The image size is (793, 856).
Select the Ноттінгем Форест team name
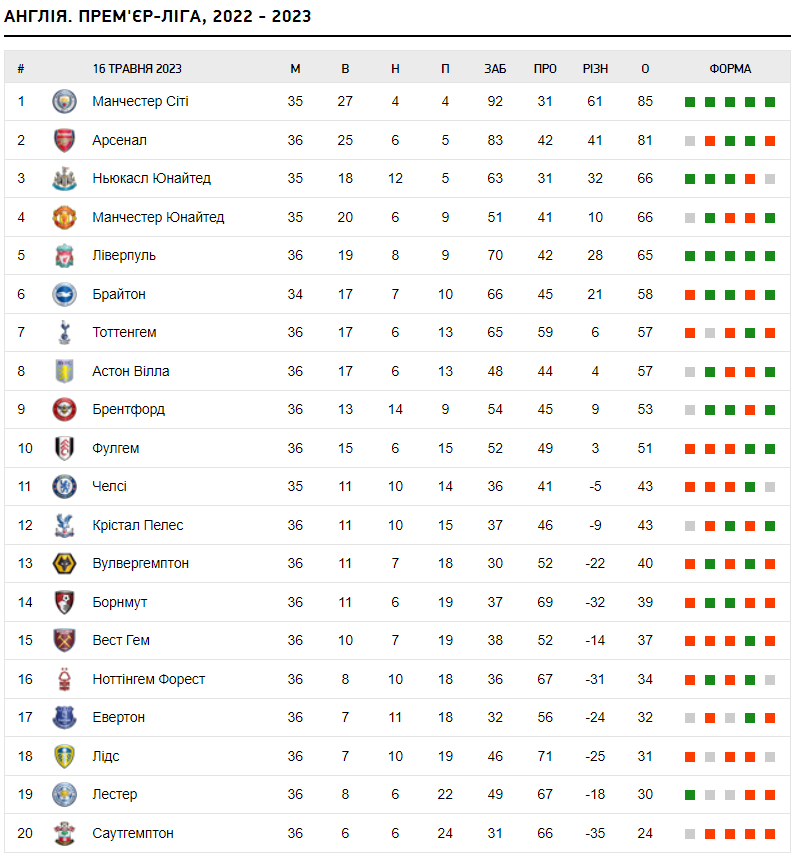(148, 679)
